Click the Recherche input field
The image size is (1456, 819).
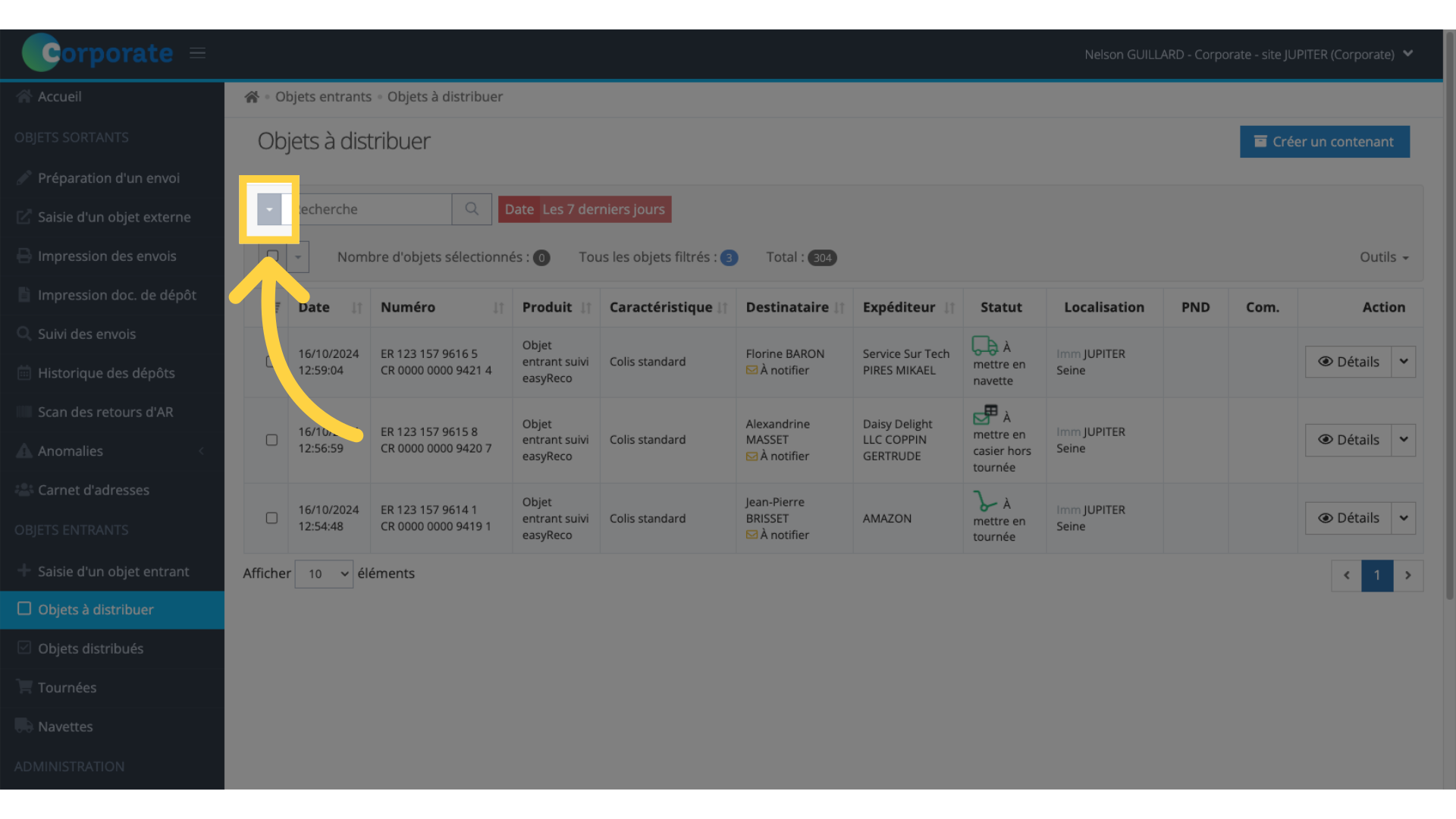click(x=367, y=209)
